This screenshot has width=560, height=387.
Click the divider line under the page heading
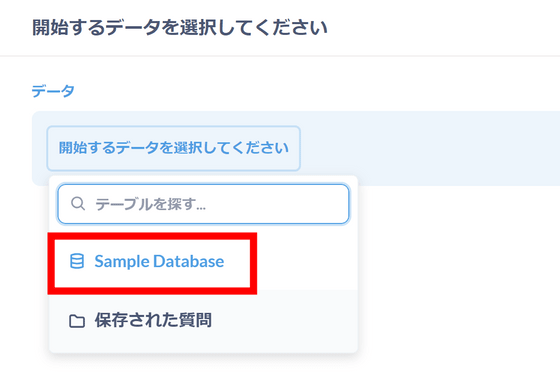[280, 56]
